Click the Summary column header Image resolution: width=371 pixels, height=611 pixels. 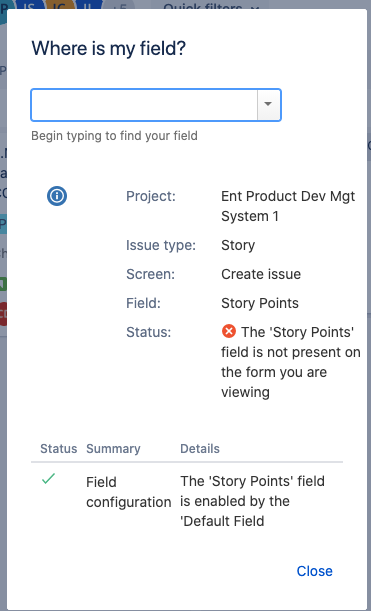(113, 449)
